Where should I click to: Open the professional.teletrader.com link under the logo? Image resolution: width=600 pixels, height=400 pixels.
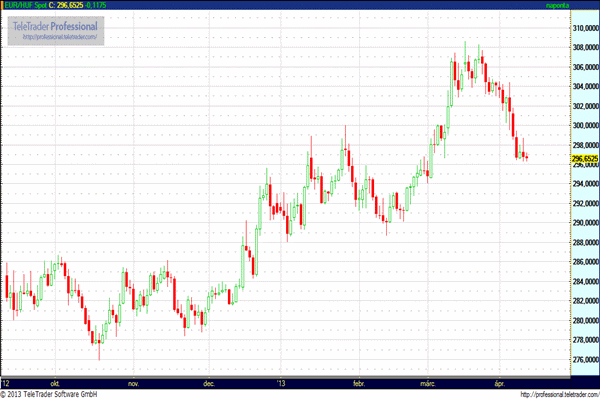[x=62, y=37]
